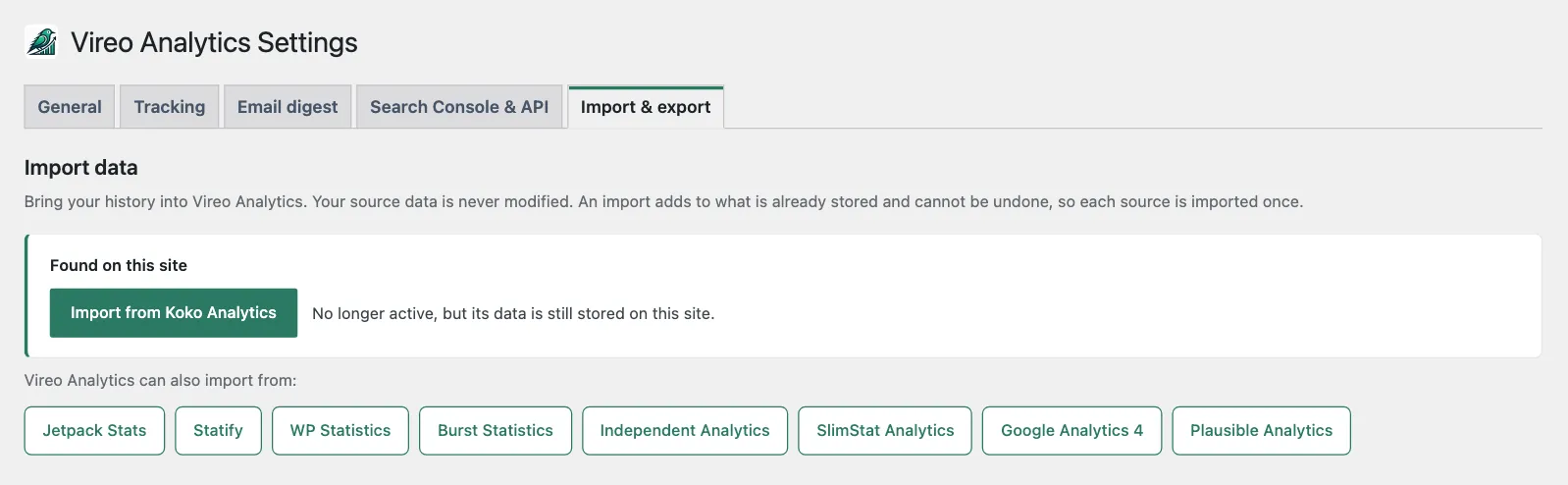Go to Search Console & API tab
The height and width of the screenshot is (485, 1568).
459,107
